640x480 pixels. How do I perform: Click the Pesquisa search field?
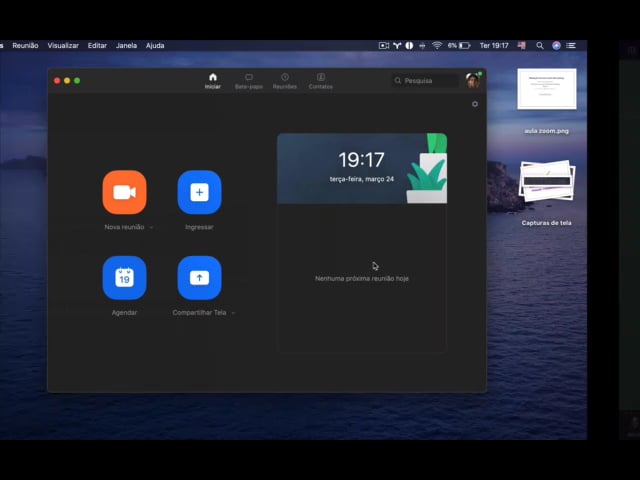(x=425, y=81)
